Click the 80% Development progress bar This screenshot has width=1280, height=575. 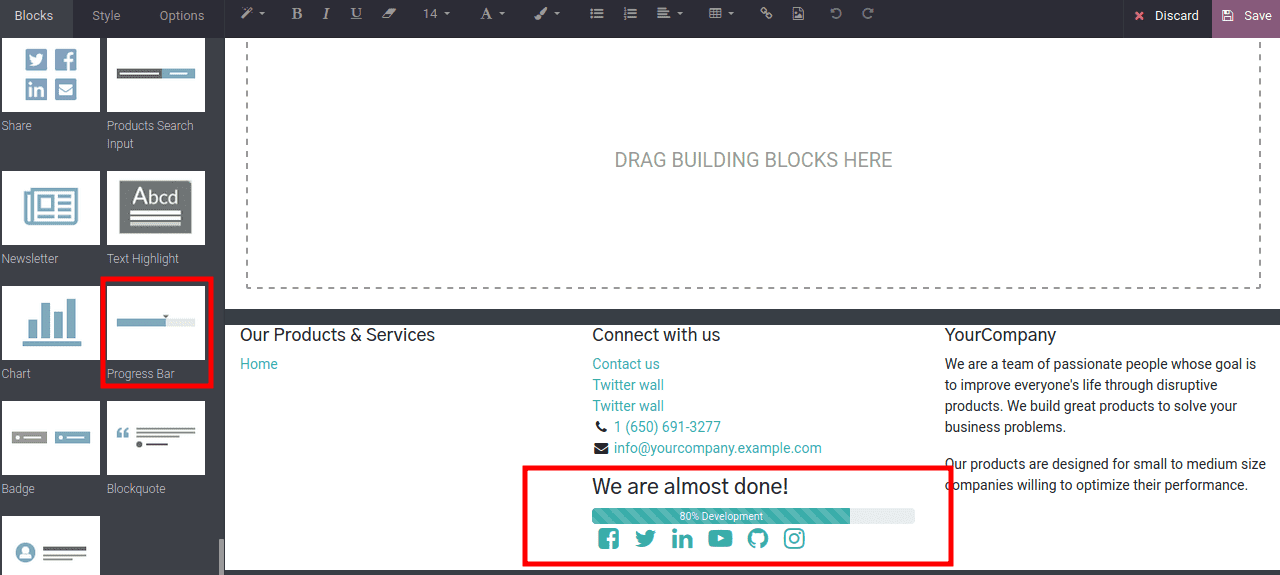753,516
